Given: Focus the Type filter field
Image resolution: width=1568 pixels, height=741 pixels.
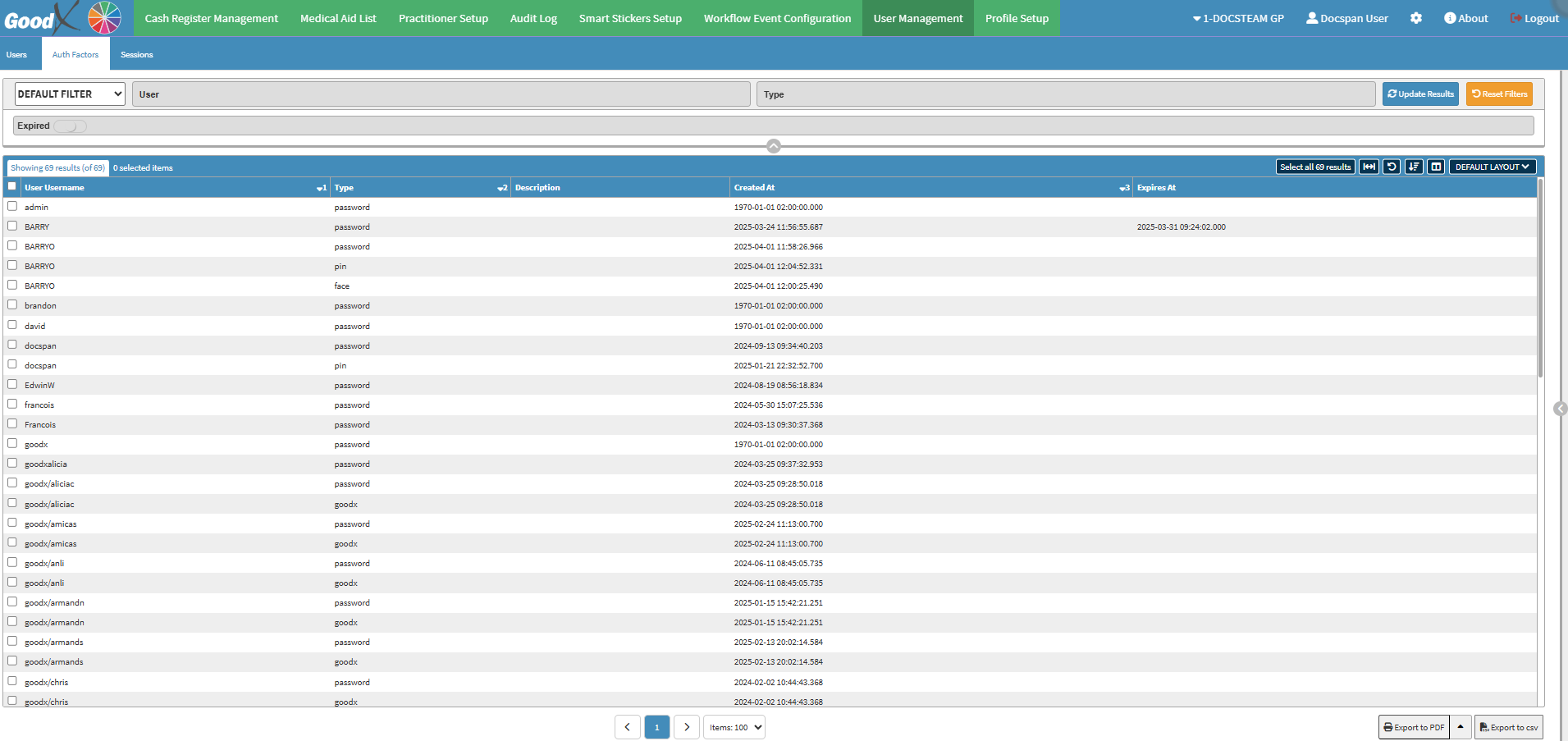Looking at the screenshot, I should pyautogui.click(x=1066, y=94).
